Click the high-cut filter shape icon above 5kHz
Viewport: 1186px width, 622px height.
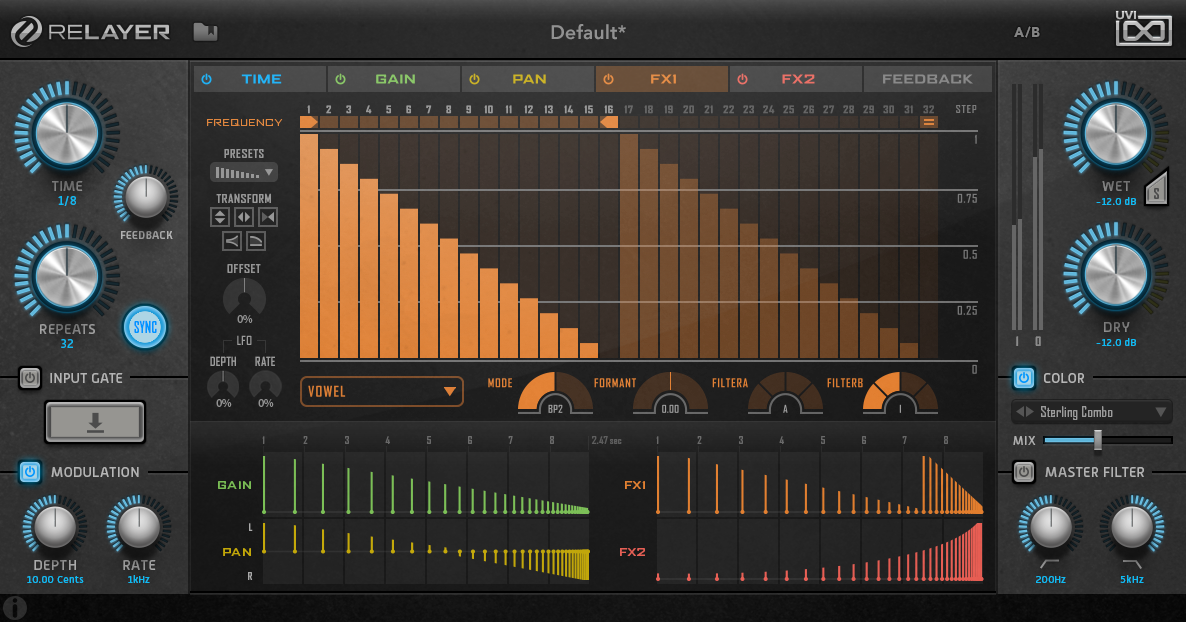[1132, 564]
